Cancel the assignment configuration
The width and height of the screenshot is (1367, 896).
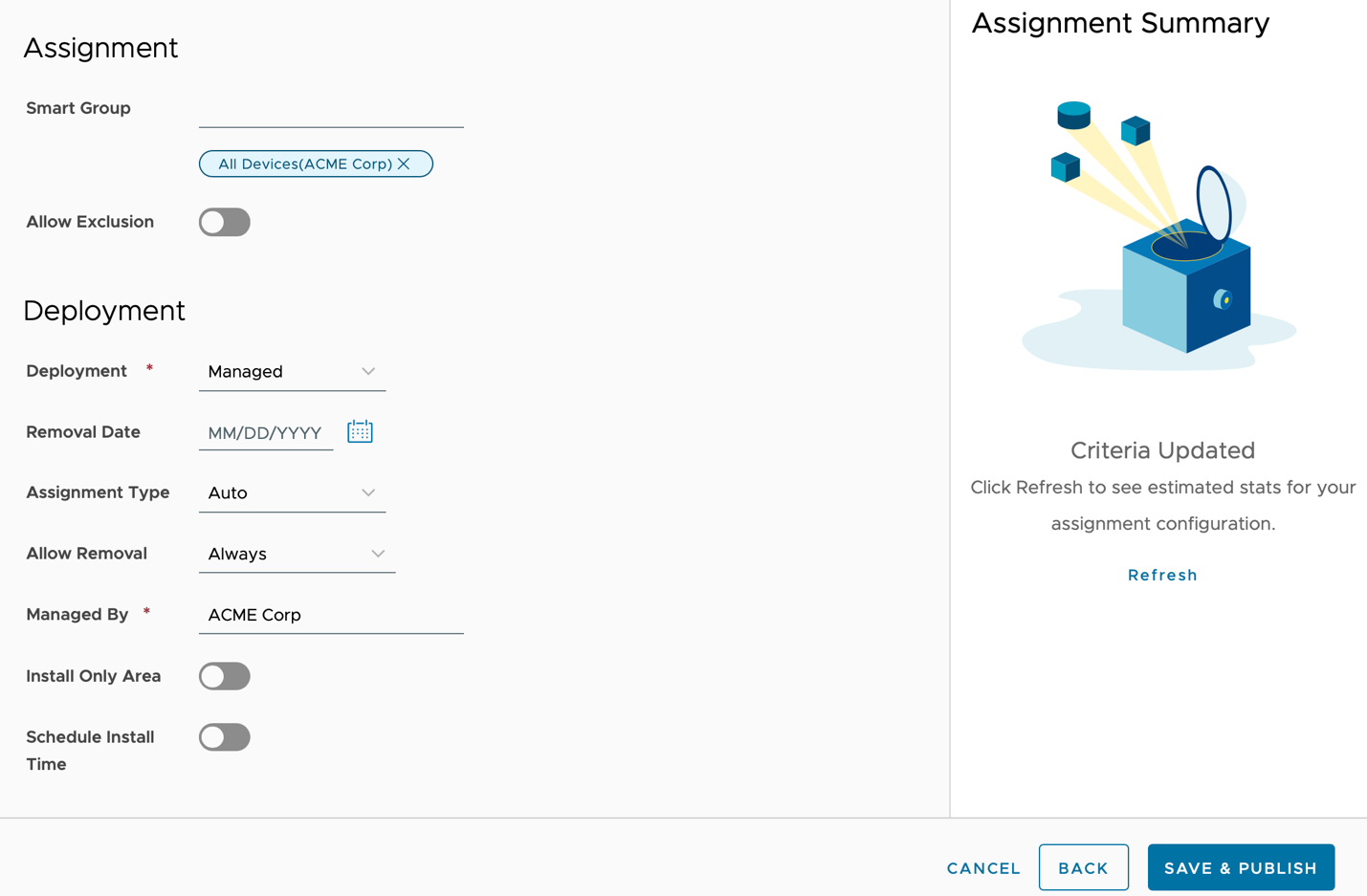(x=983, y=868)
